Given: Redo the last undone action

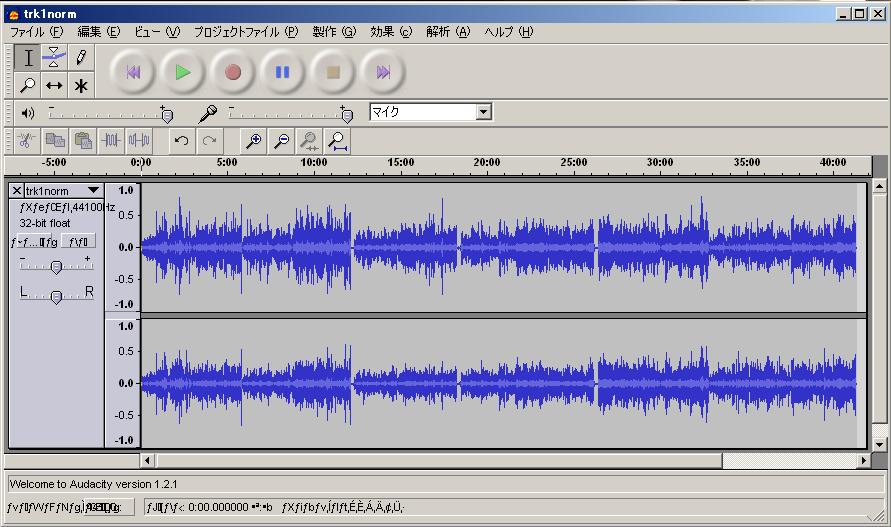Looking at the screenshot, I should tap(210, 140).
